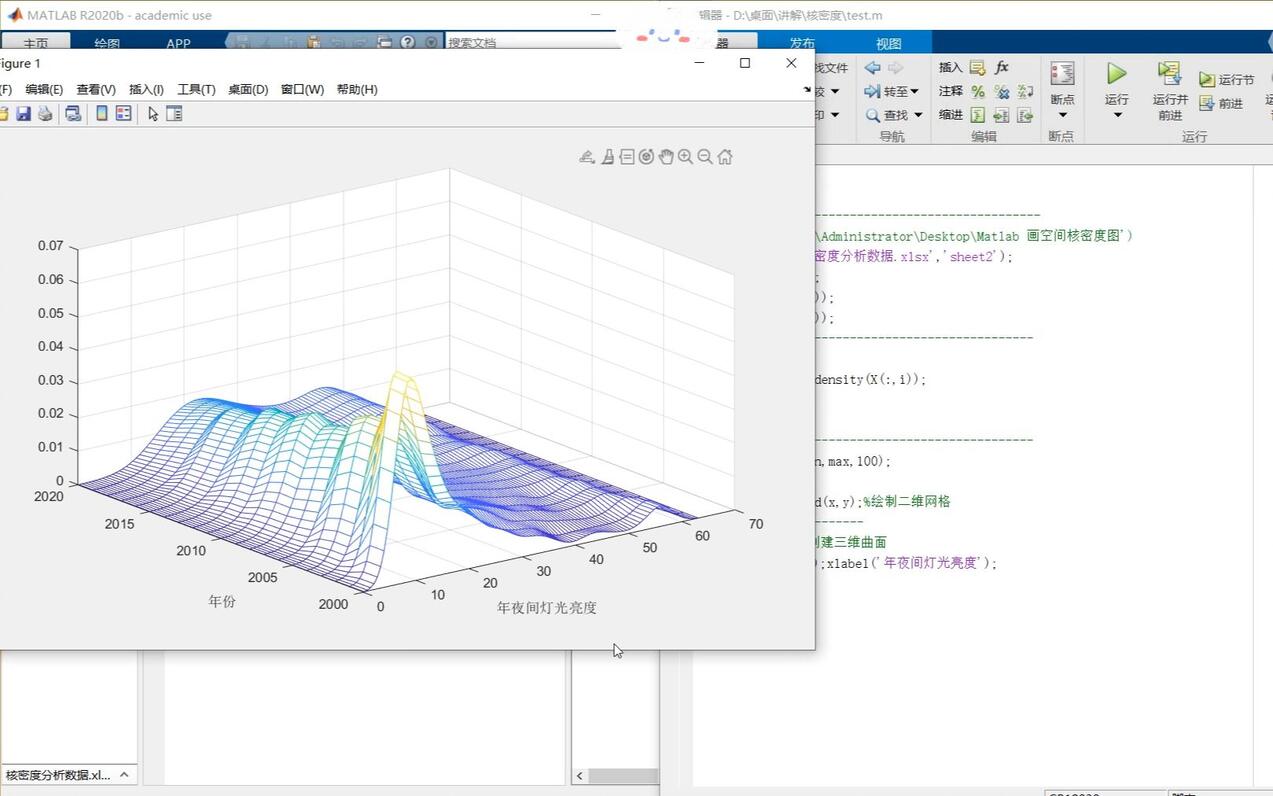Click the Back navigation arrow in editor
The image size is (1273, 796).
(872, 67)
